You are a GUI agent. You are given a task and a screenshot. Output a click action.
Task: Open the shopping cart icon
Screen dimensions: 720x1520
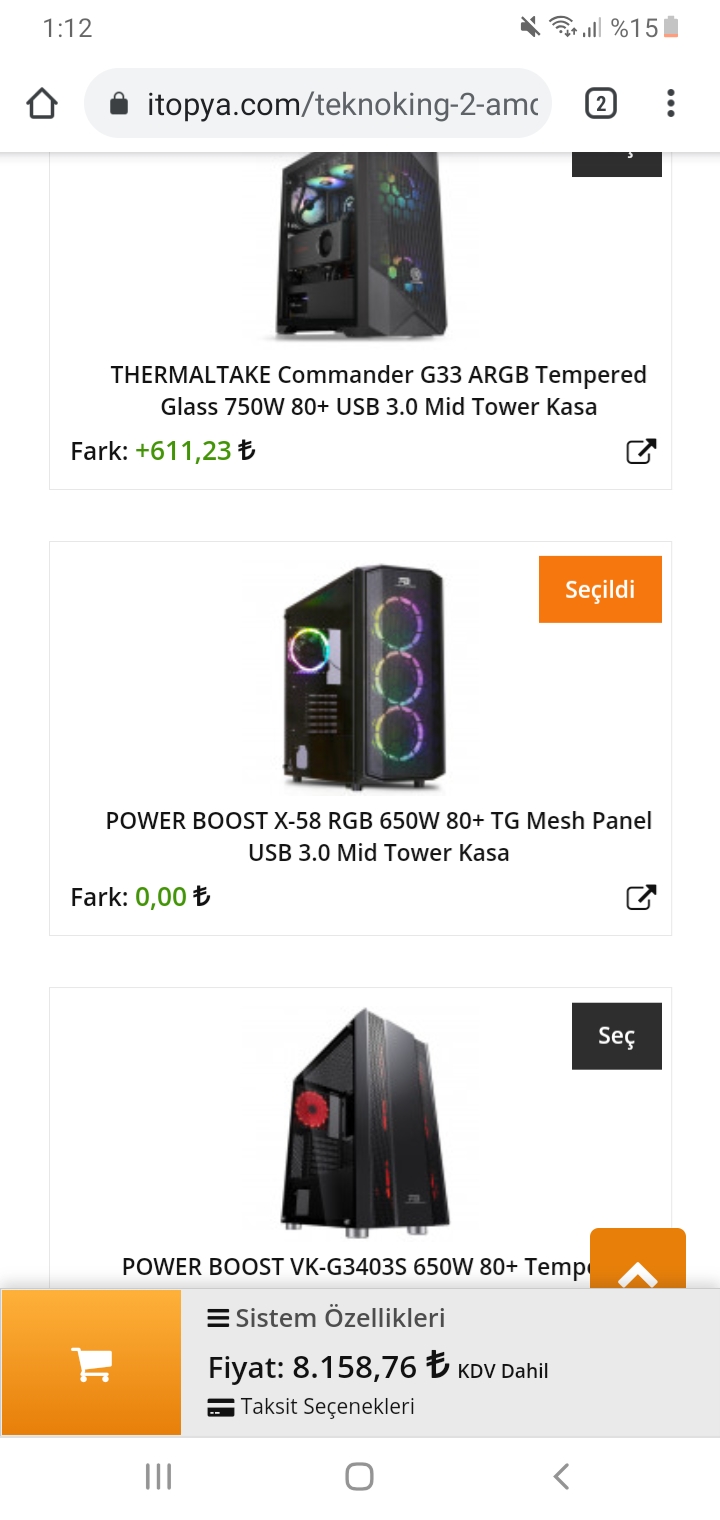pos(90,1362)
